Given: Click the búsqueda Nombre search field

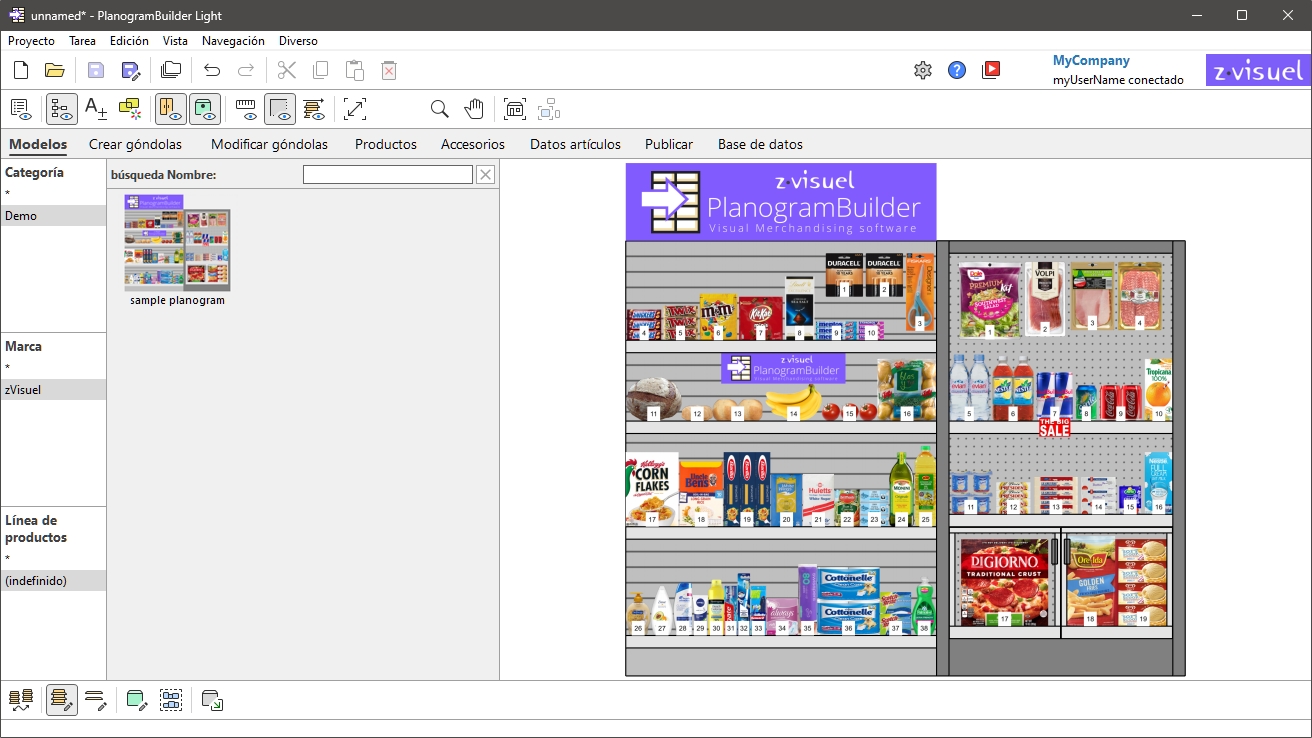Looking at the screenshot, I should 388,175.
